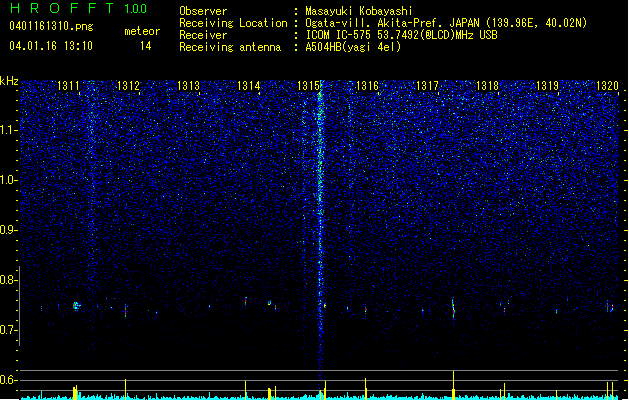This screenshot has width=629, height=400.
Task: Click the 1316 time axis label
Action: point(367,86)
